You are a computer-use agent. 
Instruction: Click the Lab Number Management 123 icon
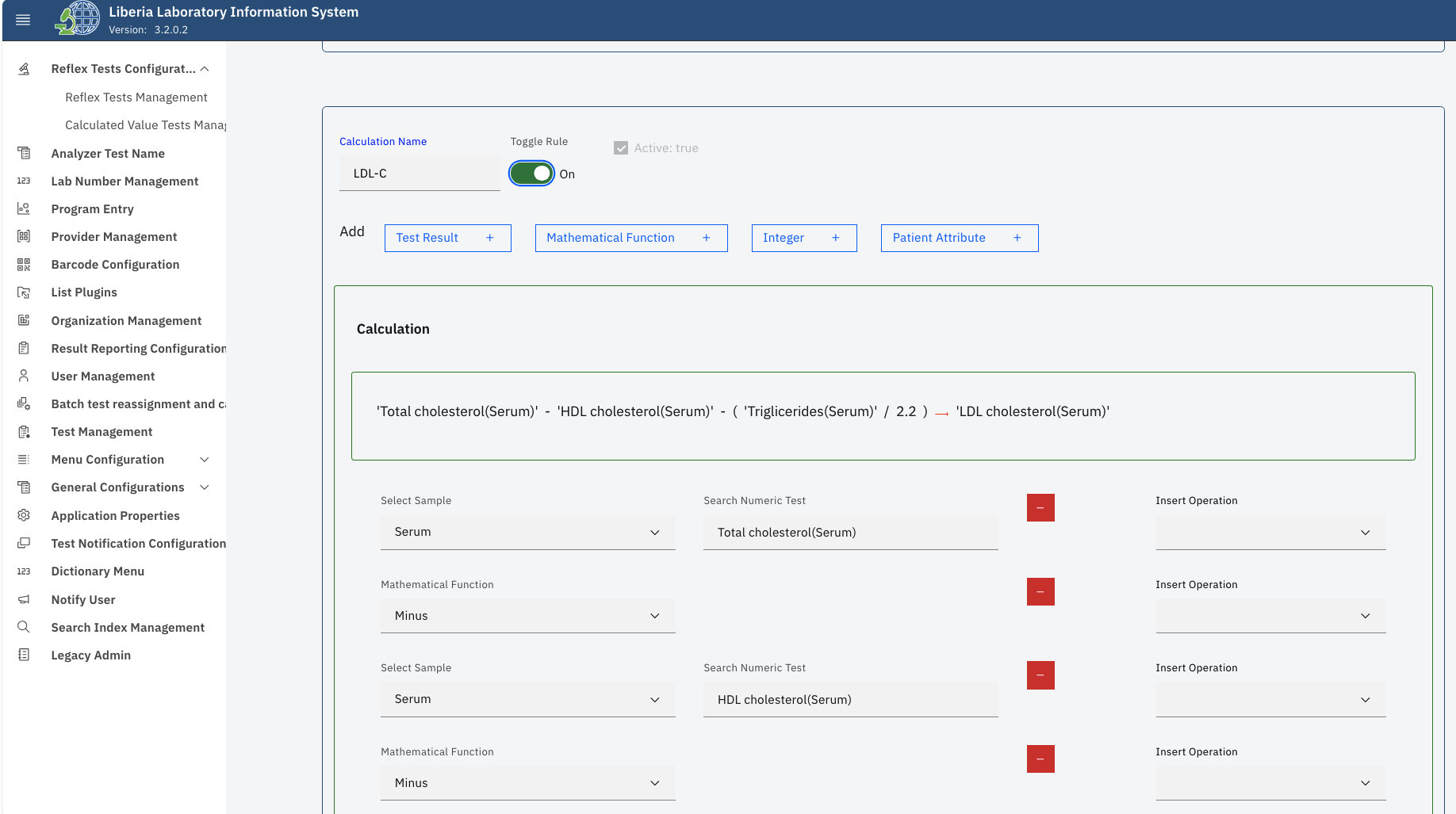[x=24, y=181]
